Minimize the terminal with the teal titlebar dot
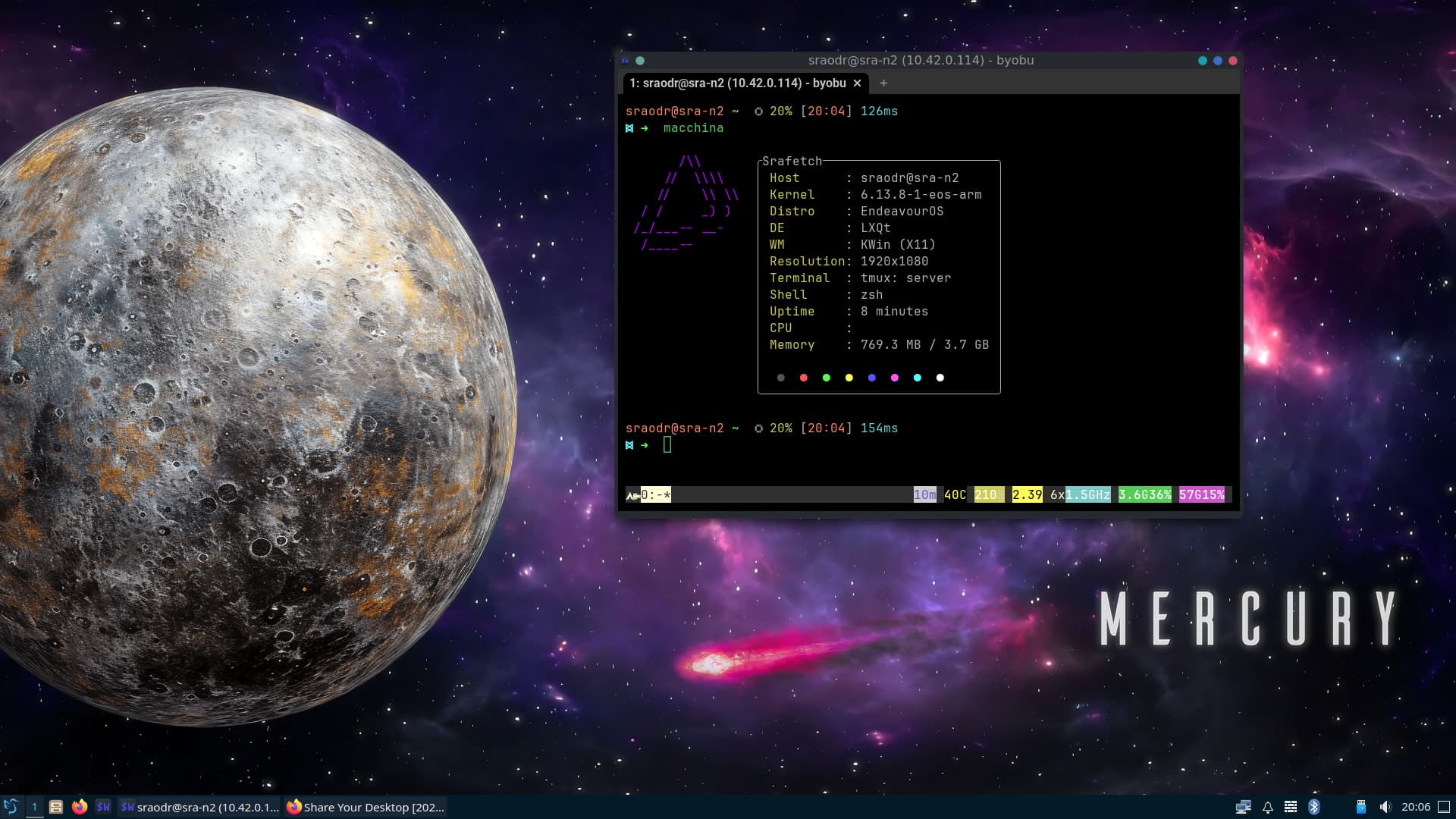The image size is (1456, 819). (1203, 61)
